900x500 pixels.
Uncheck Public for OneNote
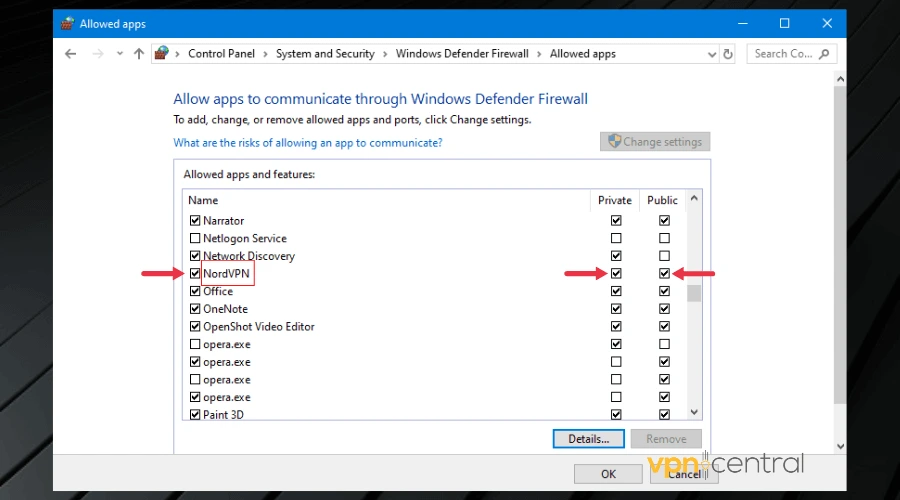click(x=664, y=309)
